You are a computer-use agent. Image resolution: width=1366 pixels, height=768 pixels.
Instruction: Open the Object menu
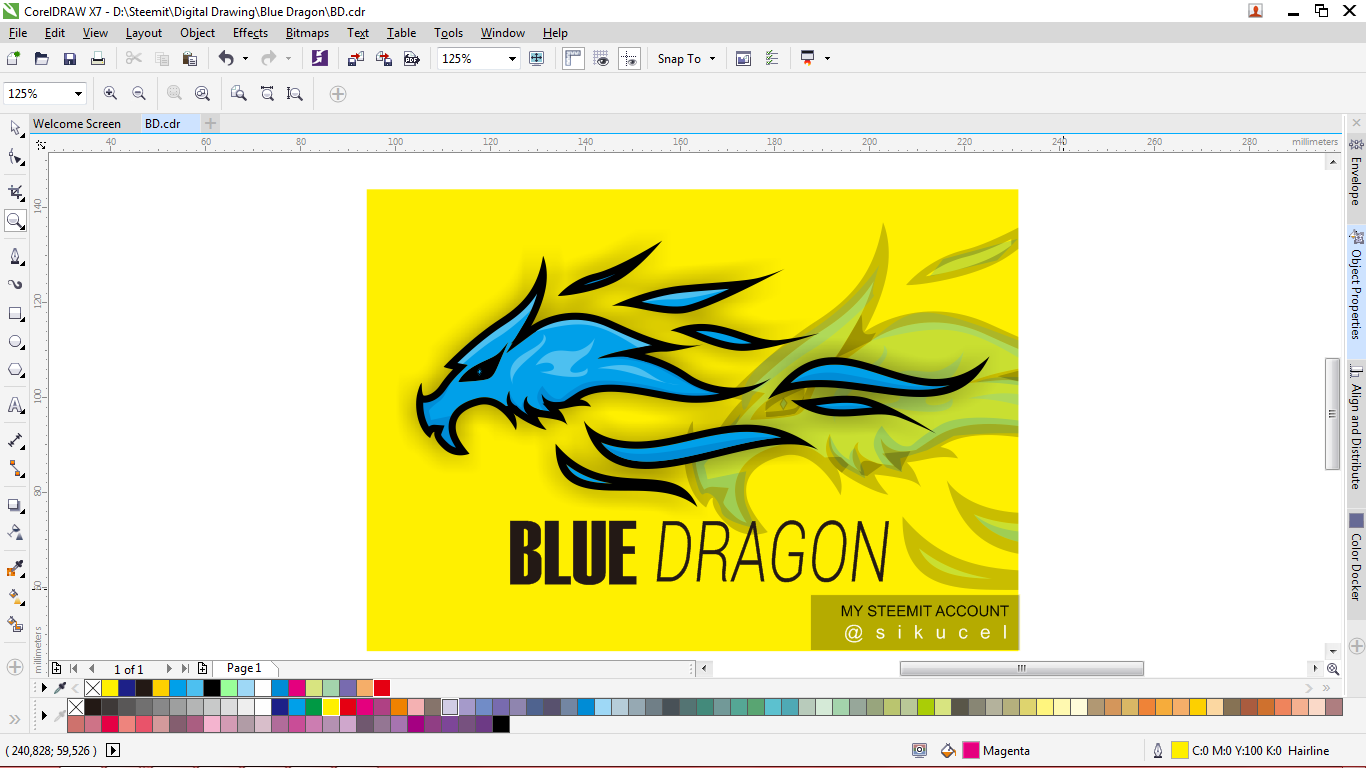pyautogui.click(x=197, y=33)
